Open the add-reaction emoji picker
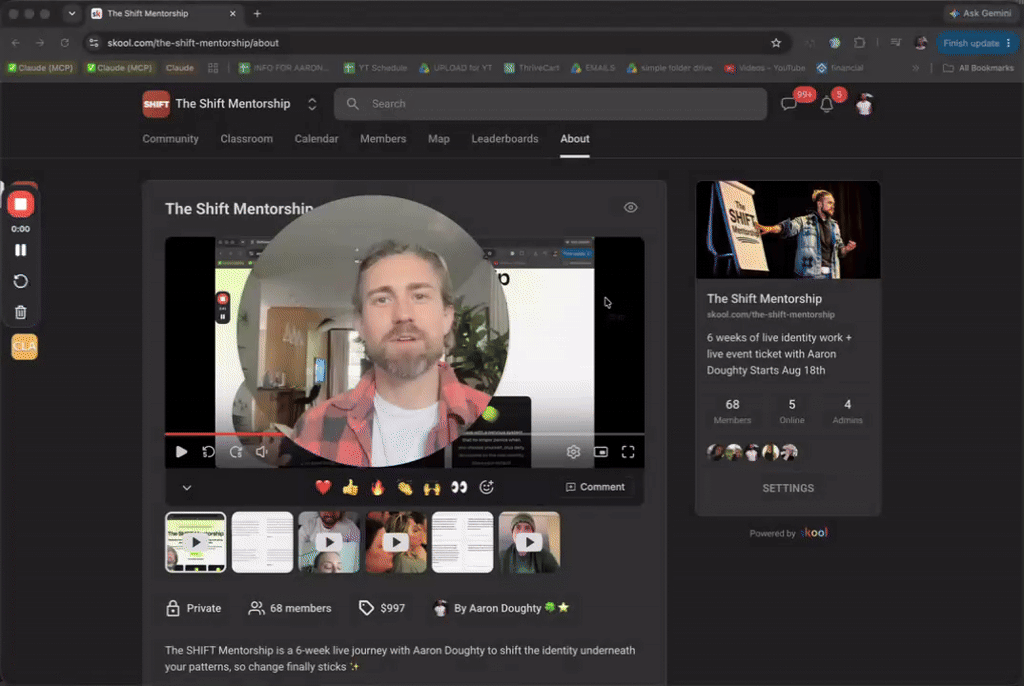The width and height of the screenshot is (1024, 686). tap(487, 487)
